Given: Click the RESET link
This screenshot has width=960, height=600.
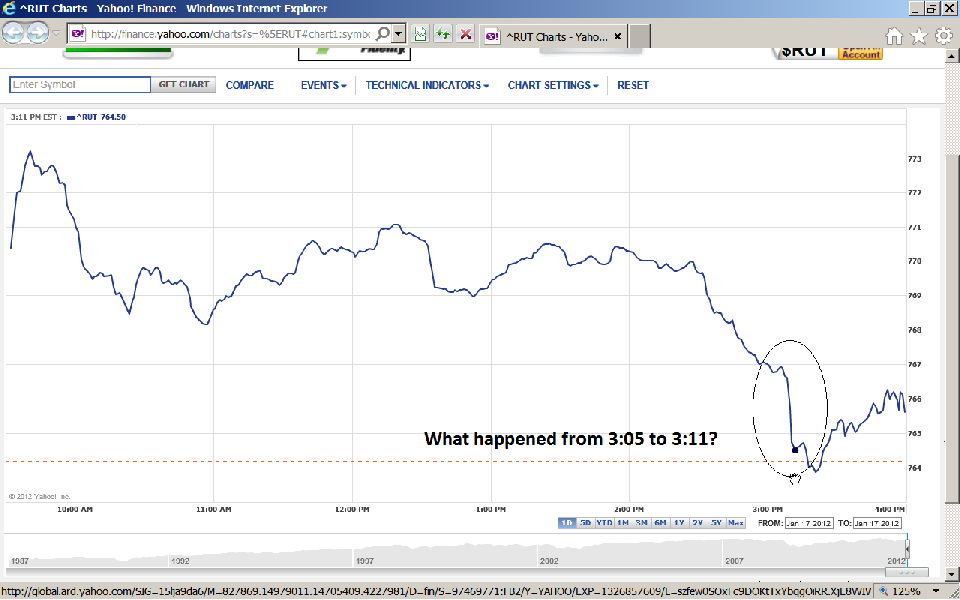Looking at the screenshot, I should pyautogui.click(x=632, y=85).
